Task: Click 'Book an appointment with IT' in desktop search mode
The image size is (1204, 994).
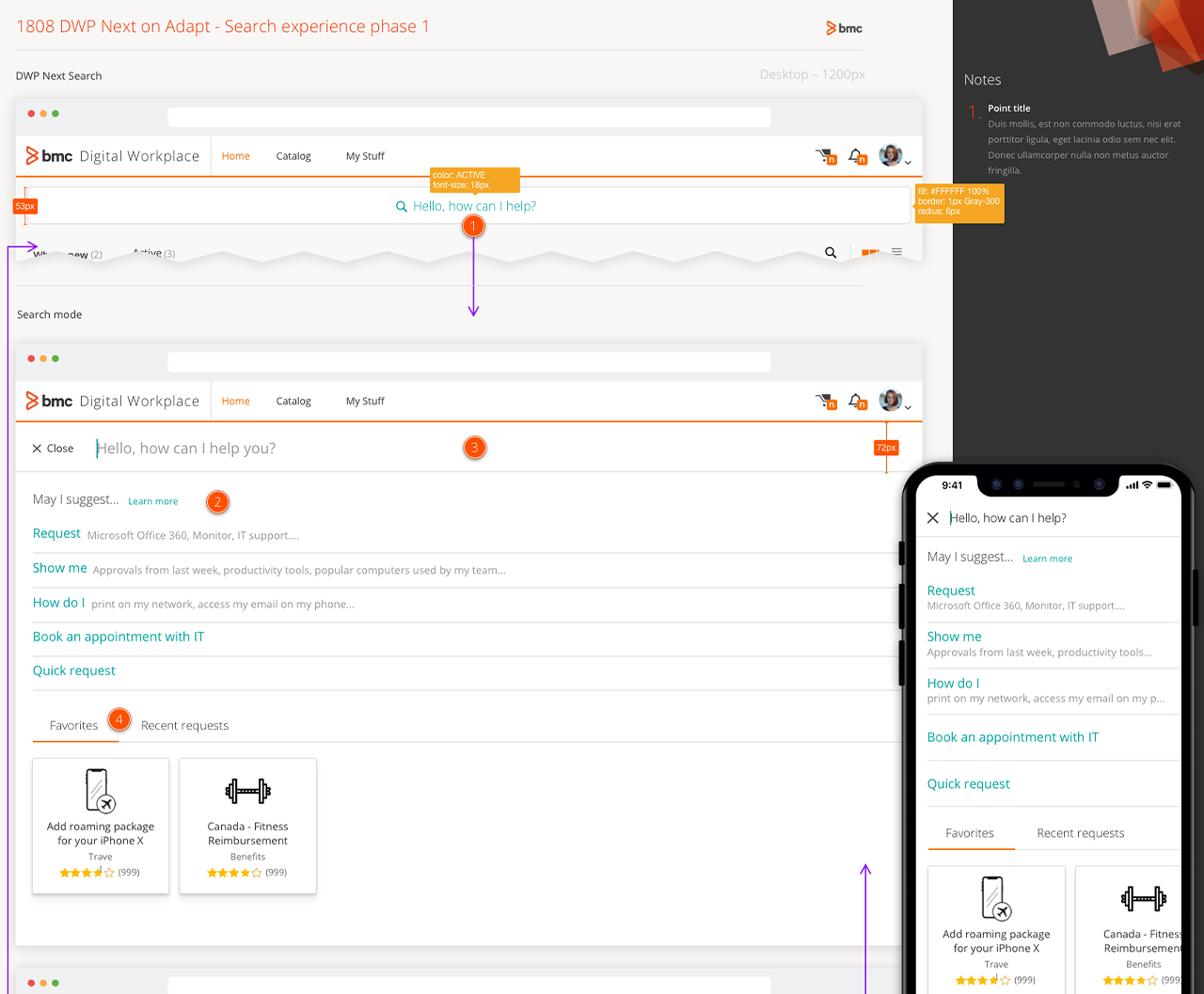Action: pyautogui.click(x=119, y=637)
